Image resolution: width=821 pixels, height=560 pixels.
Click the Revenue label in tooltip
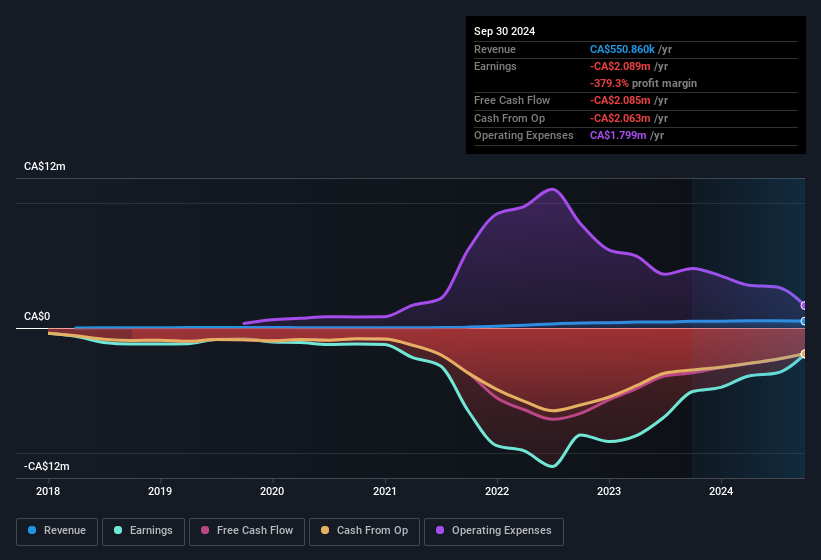[x=495, y=49]
